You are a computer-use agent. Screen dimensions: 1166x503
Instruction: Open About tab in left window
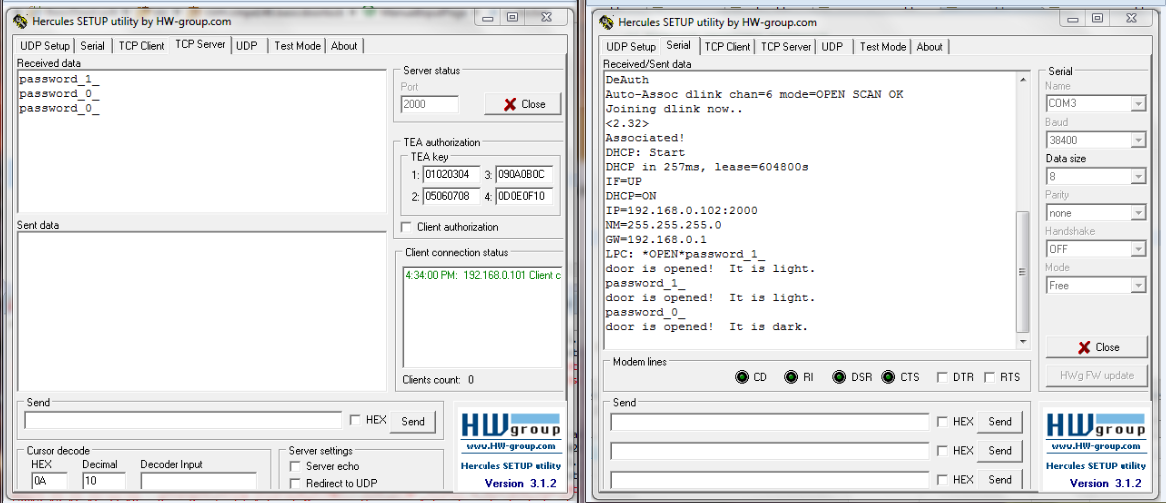click(344, 46)
